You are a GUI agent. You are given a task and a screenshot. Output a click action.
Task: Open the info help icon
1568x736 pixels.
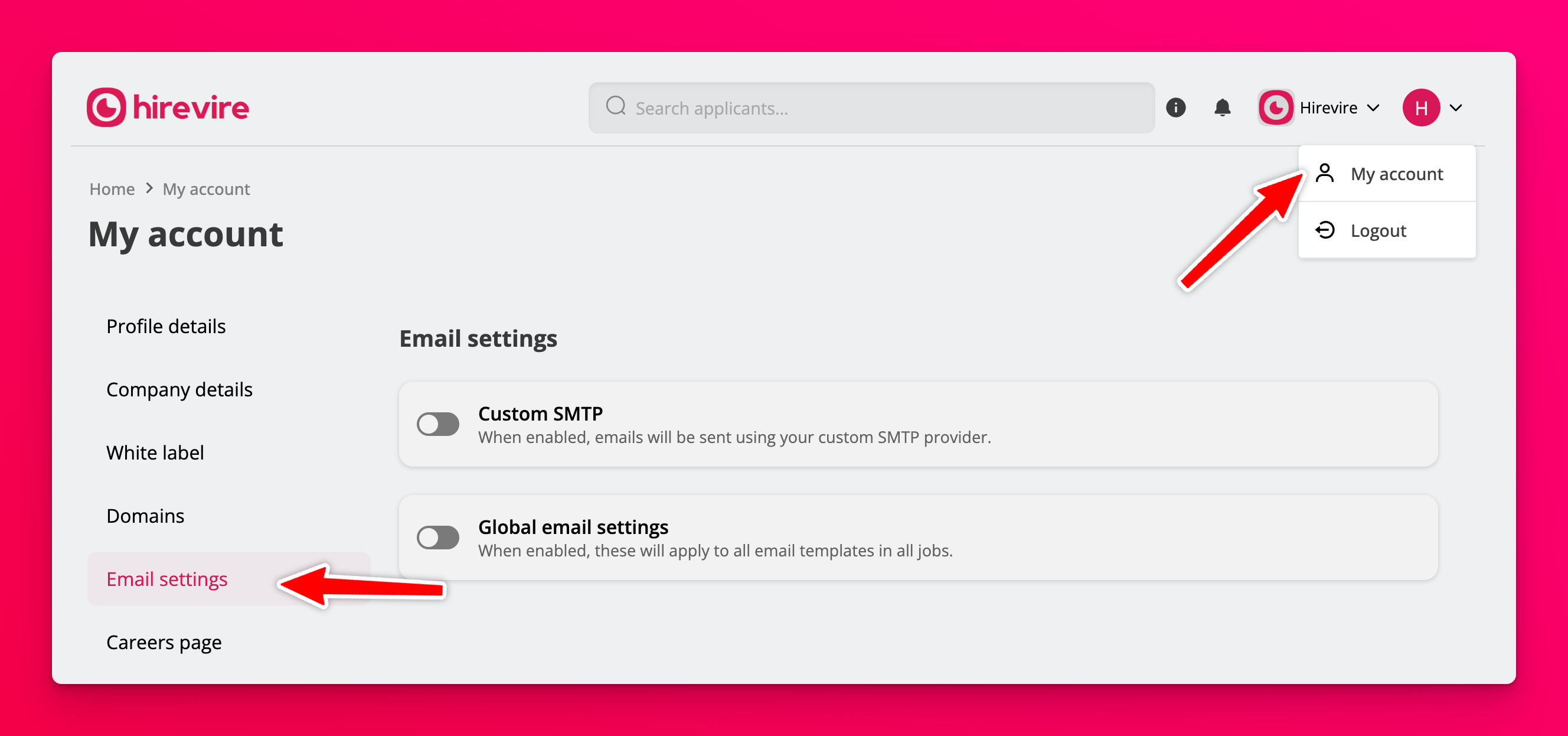point(1175,108)
